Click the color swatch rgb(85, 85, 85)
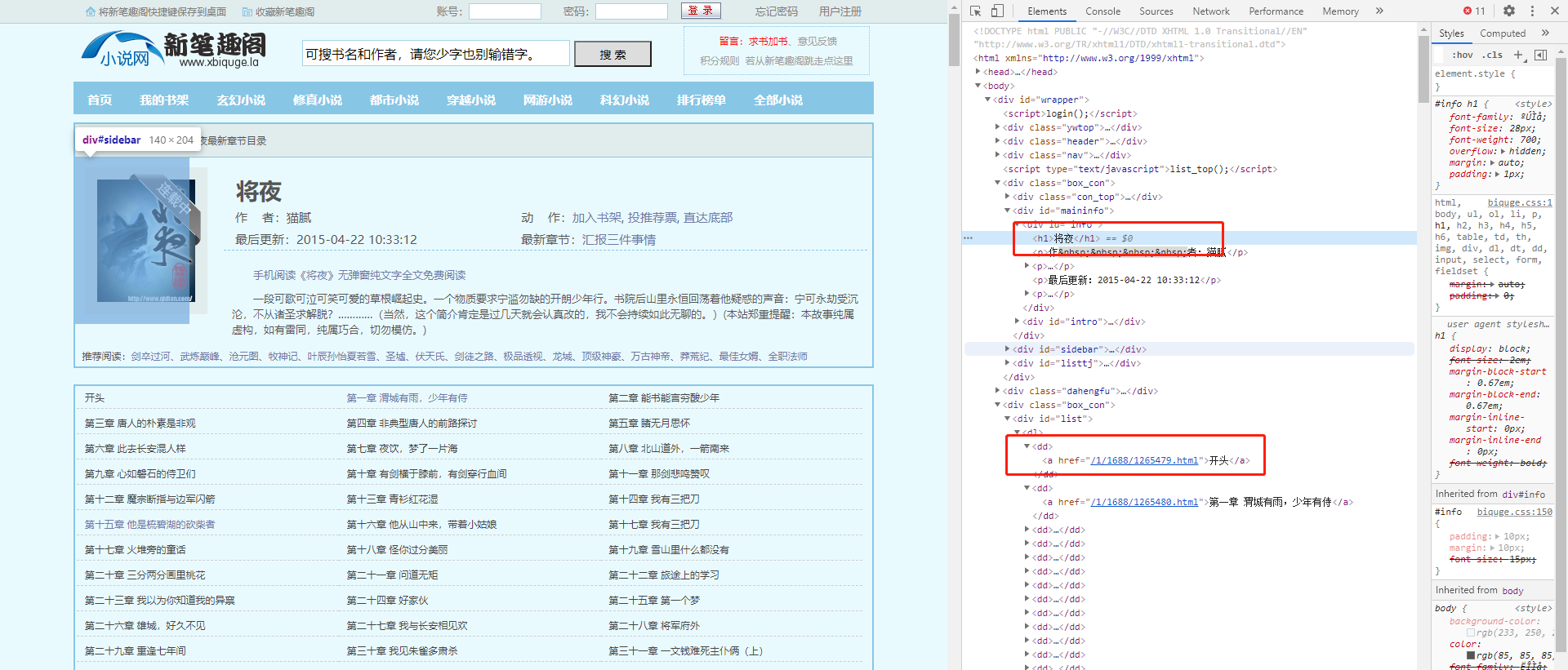 point(1471,655)
